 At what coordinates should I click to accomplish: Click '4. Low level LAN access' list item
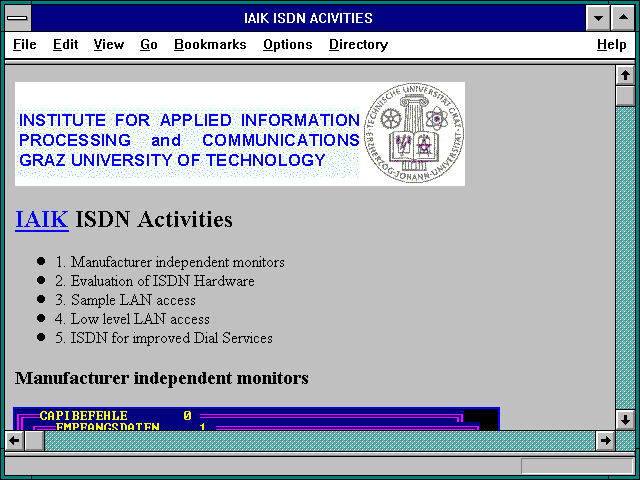coord(132,319)
